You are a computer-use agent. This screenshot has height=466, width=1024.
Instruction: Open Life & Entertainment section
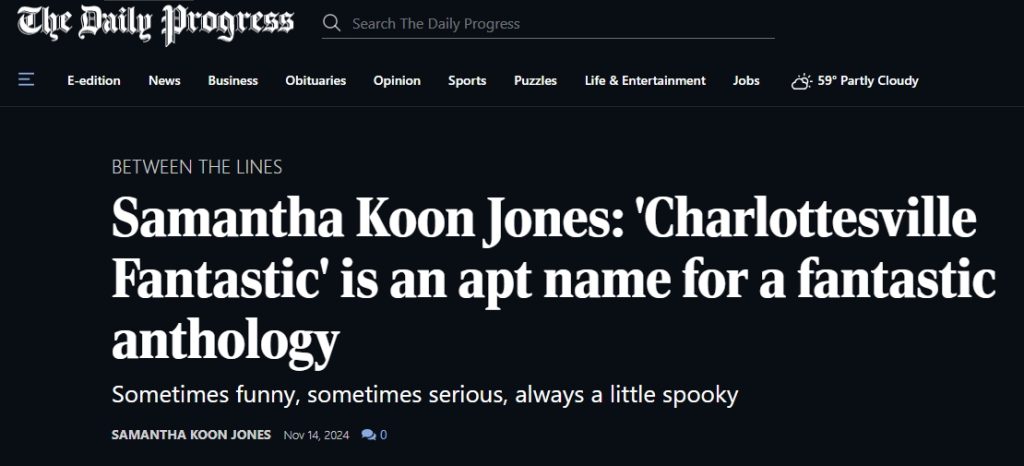645,81
